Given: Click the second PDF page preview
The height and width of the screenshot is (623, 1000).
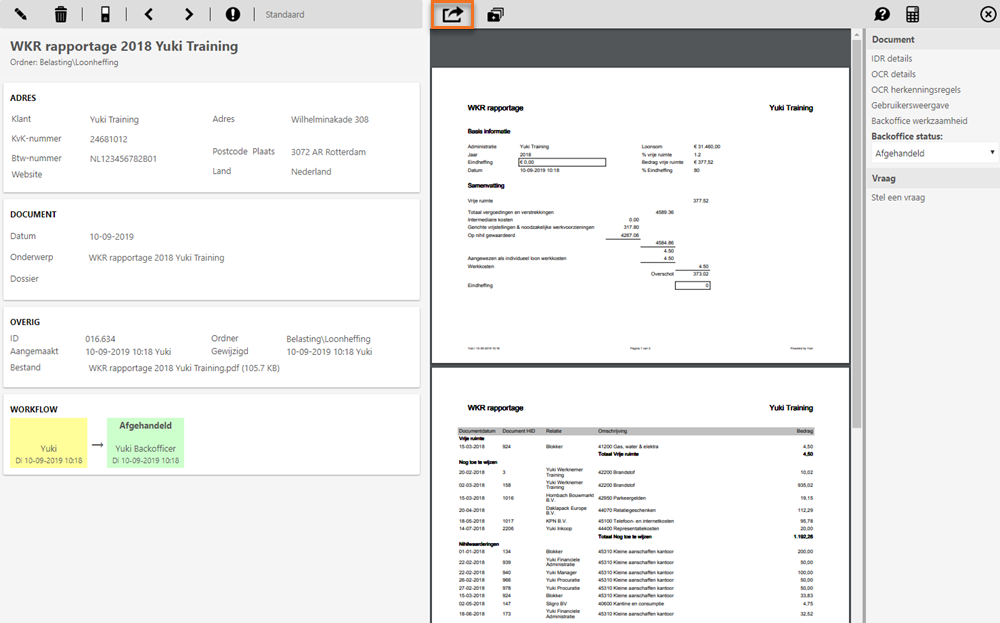Looking at the screenshot, I should coord(640,495).
